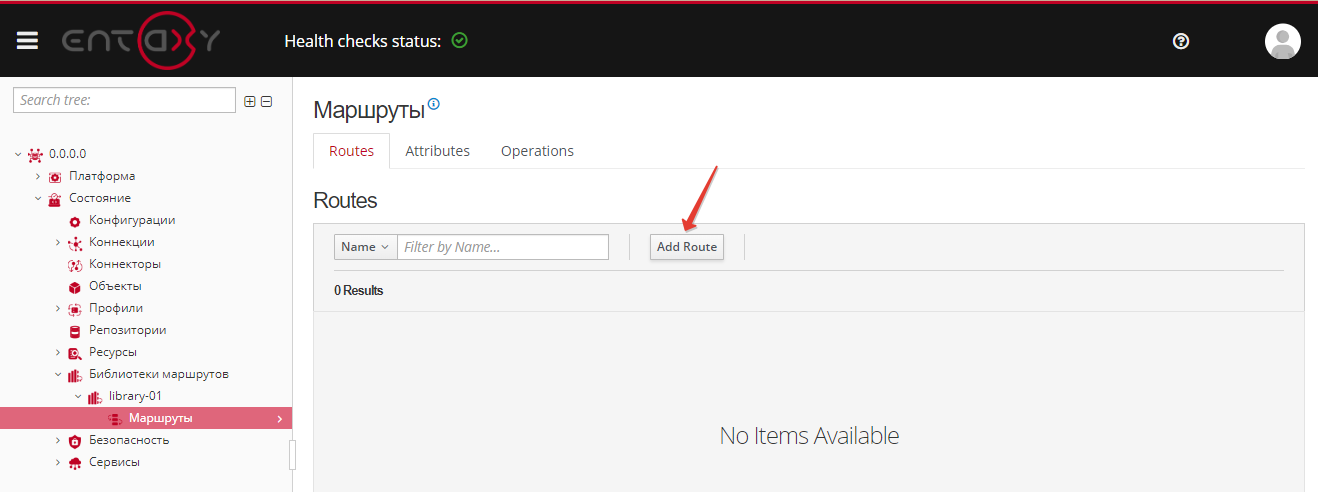Expand all tree nodes with plus icon
1318x492 pixels.
click(250, 101)
